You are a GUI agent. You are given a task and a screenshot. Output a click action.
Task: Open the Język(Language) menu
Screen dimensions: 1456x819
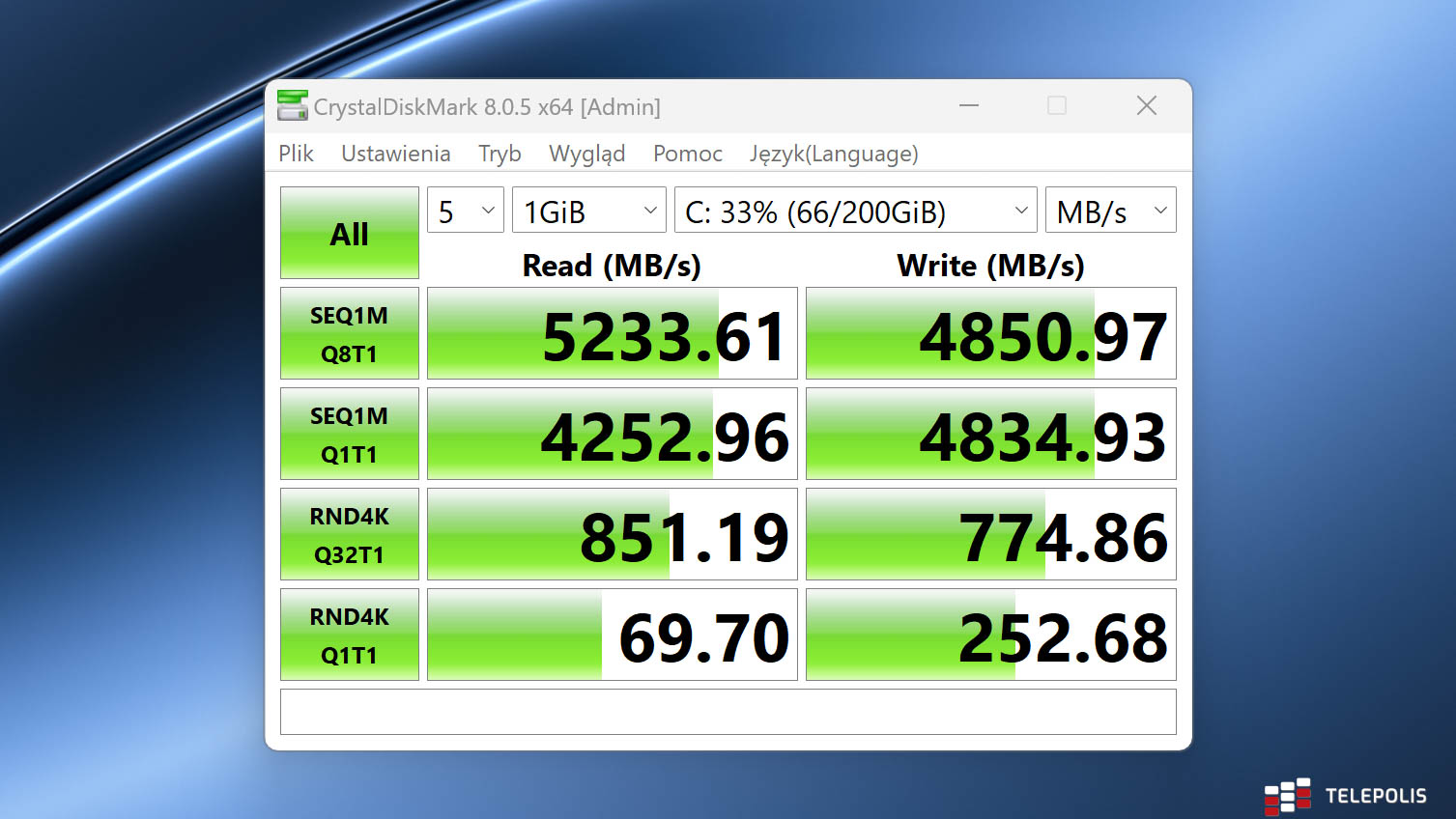[x=833, y=154]
